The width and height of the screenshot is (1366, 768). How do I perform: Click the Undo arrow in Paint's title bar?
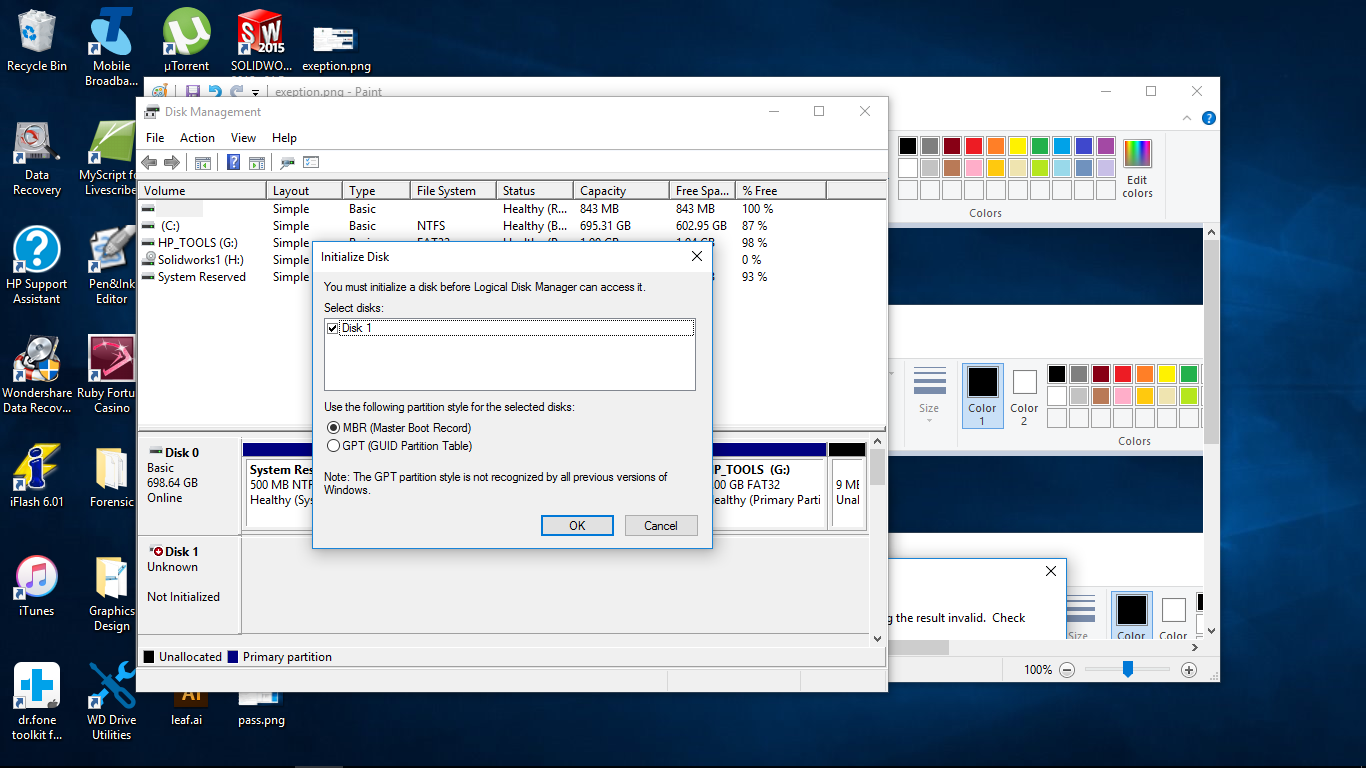click(x=214, y=92)
